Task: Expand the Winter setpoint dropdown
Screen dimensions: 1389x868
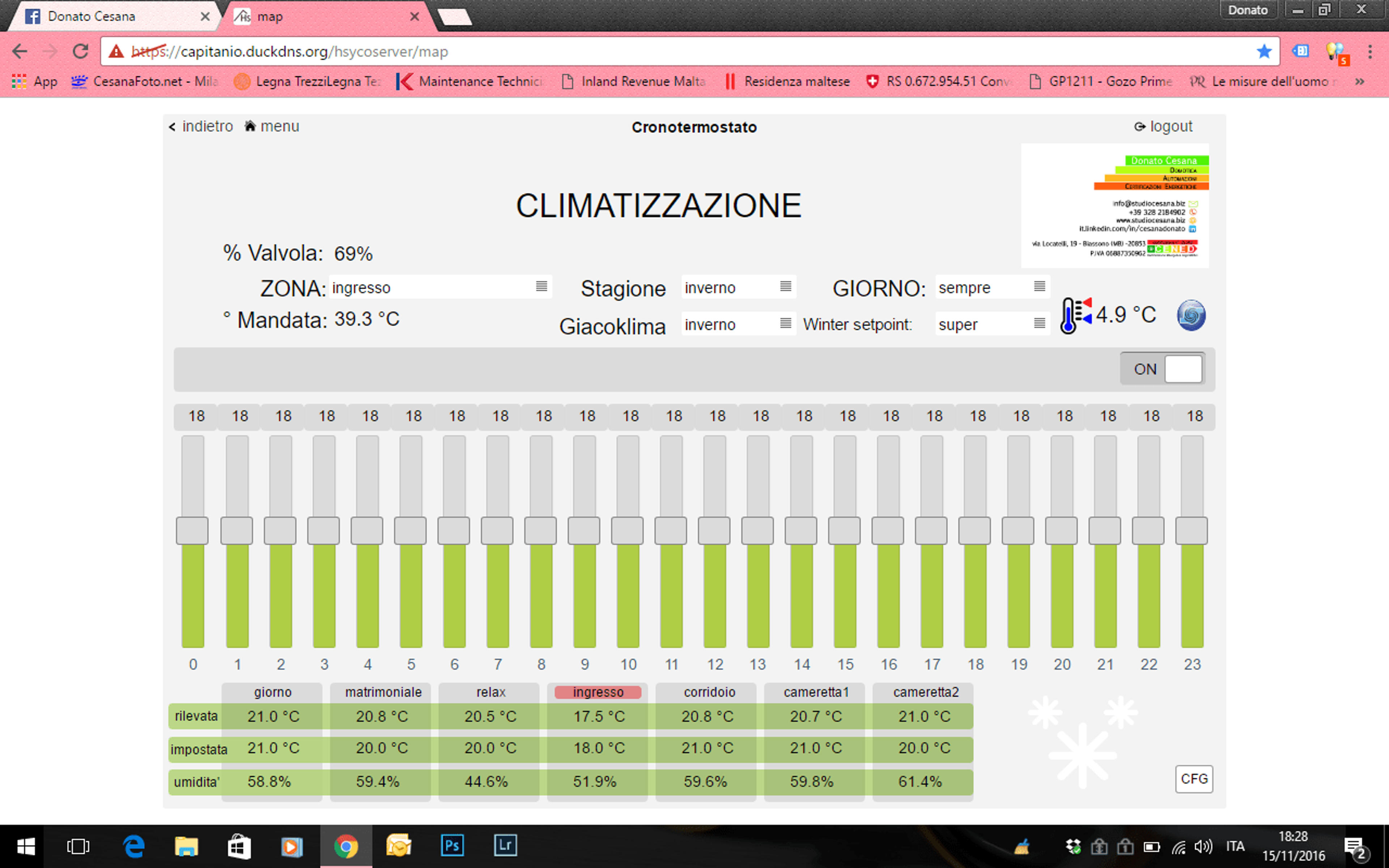Action: (992, 324)
